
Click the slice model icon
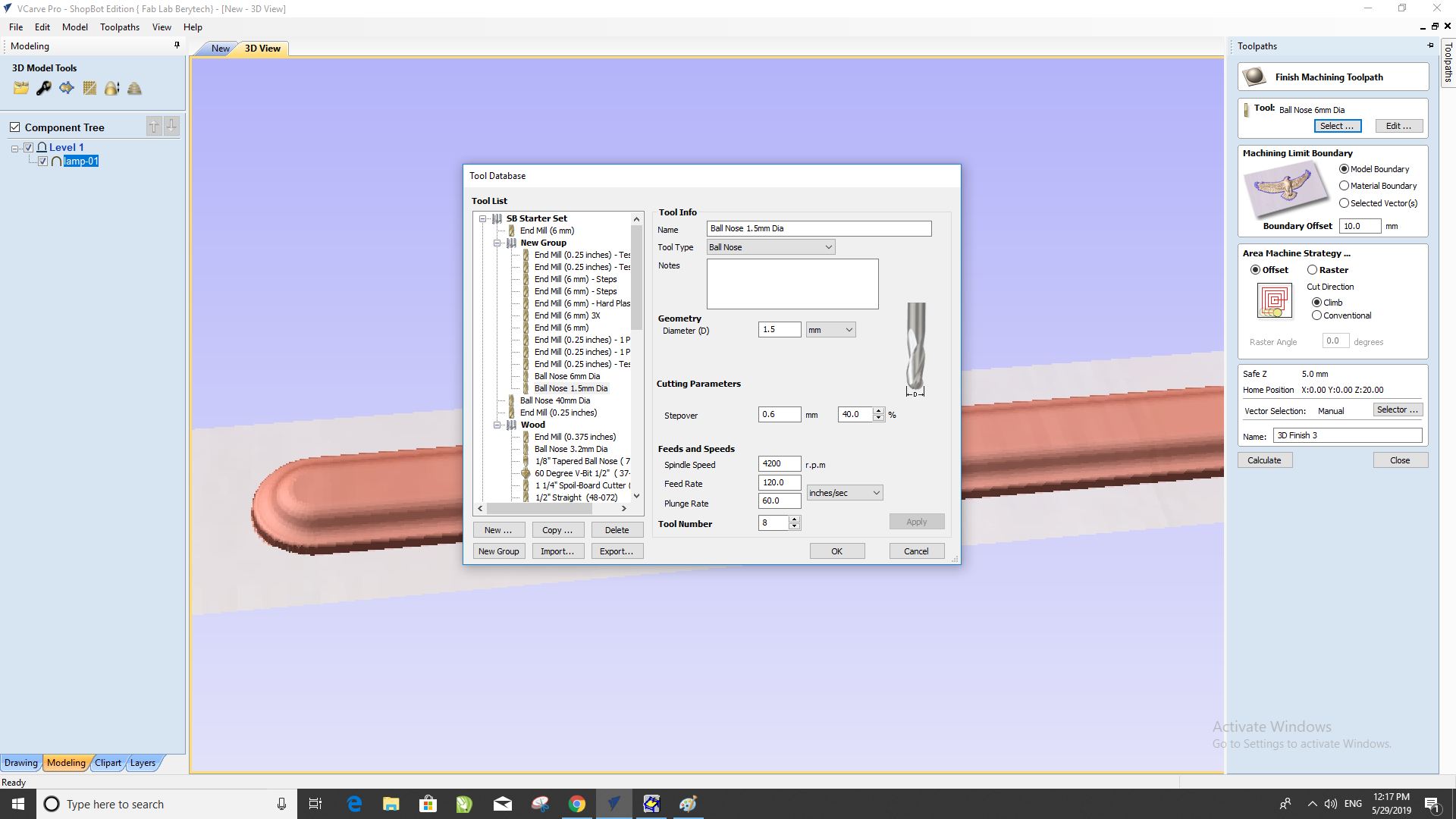[134, 88]
